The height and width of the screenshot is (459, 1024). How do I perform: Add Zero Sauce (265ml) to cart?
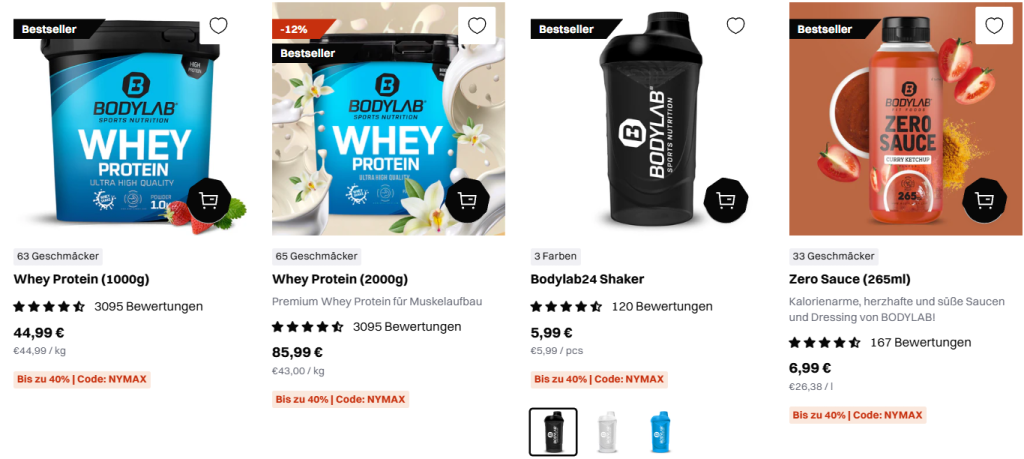(984, 200)
